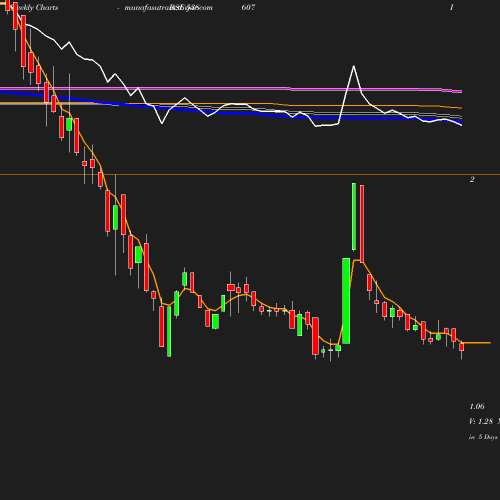
Task: Click the peak of the white indicator line
Action: click(x=354, y=66)
